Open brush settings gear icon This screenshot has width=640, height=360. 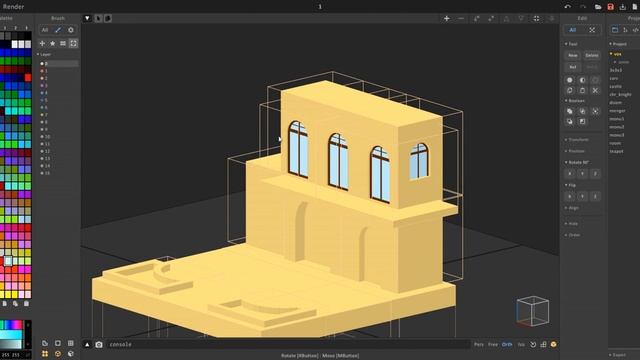tap(71, 30)
